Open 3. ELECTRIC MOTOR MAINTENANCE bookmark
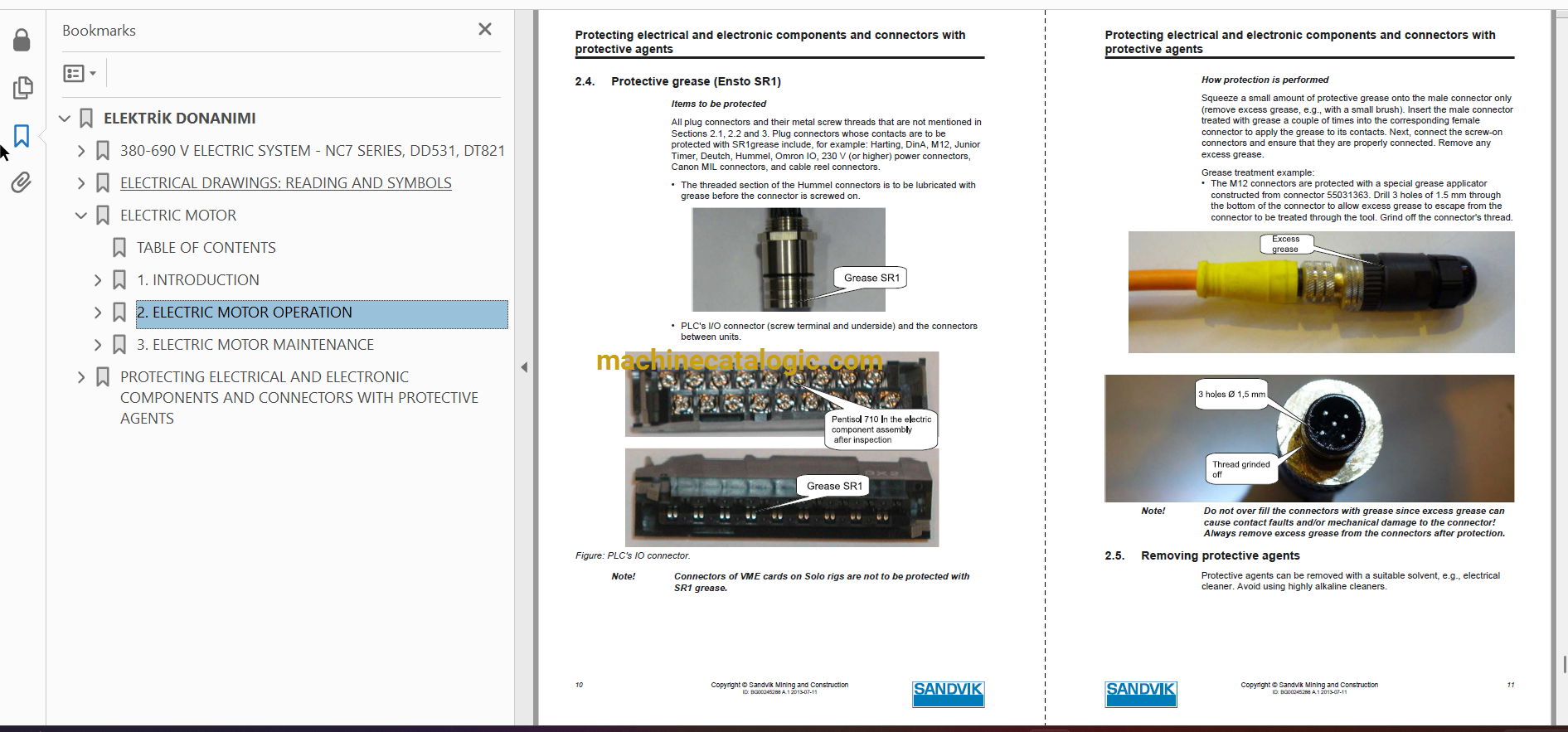Image resolution: width=1568 pixels, height=732 pixels. pyautogui.click(x=255, y=345)
